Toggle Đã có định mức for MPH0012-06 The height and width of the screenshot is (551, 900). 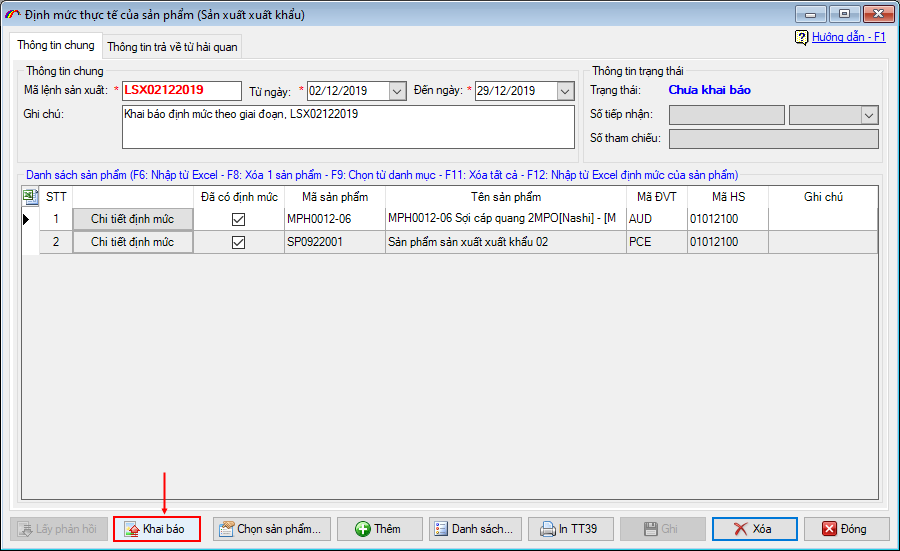click(x=238, y=219)
